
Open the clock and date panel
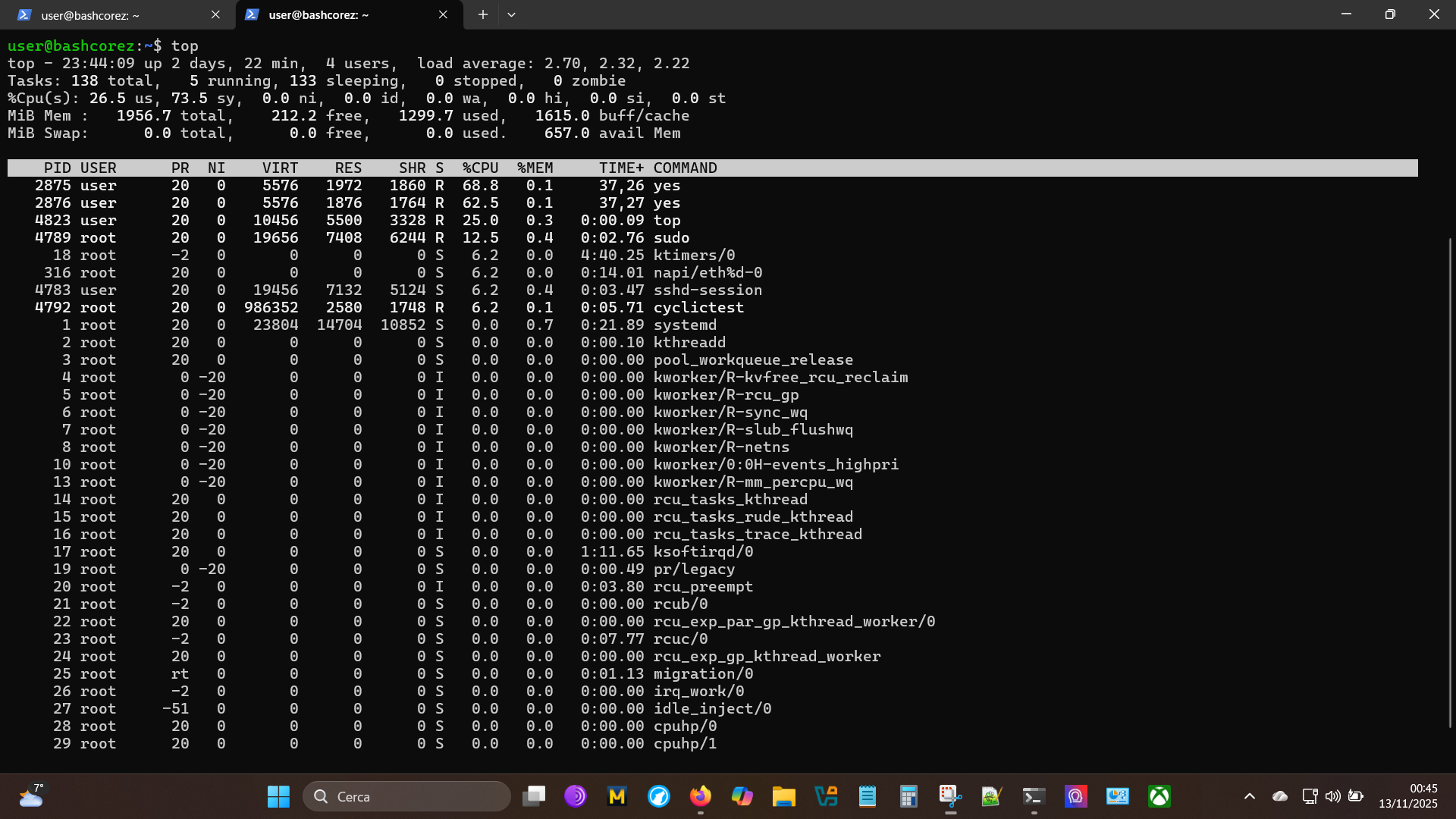pyautogui.click(x=1407, y=796)
